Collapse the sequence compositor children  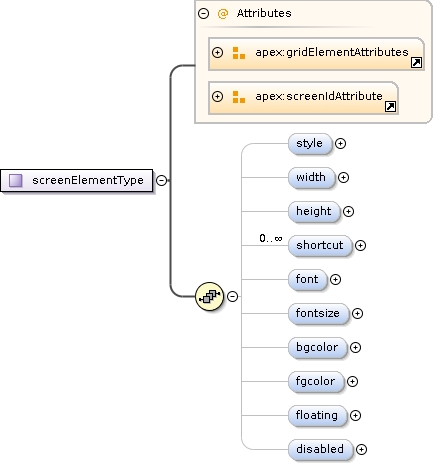click(232, 296)
